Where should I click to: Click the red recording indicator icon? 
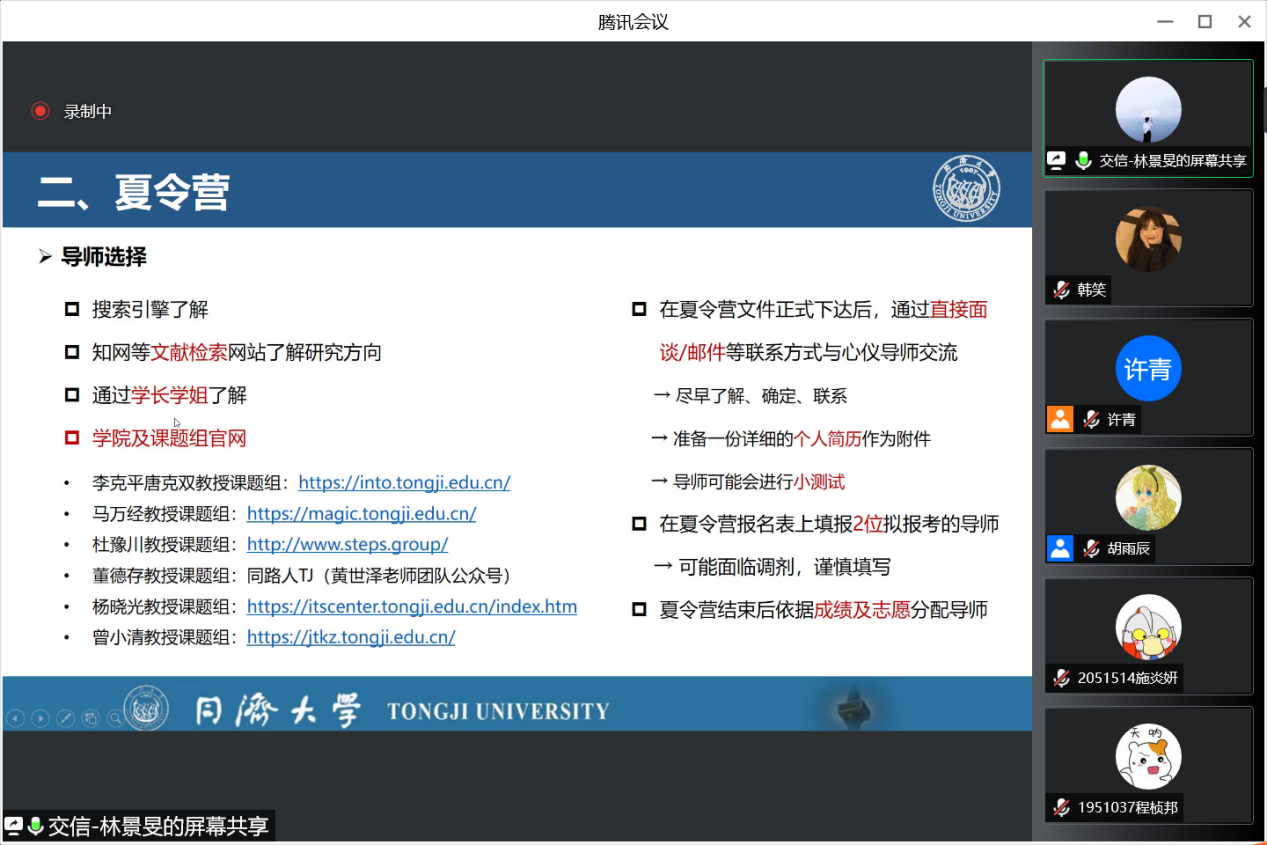[x=40, y=111]
